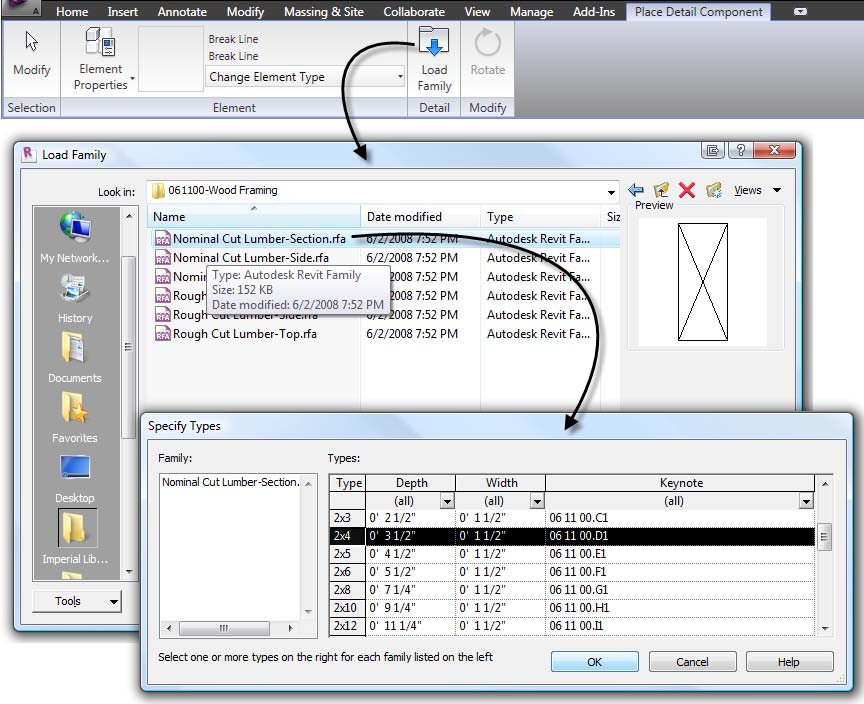Open Keynote filter dropdown

[806, 501]
